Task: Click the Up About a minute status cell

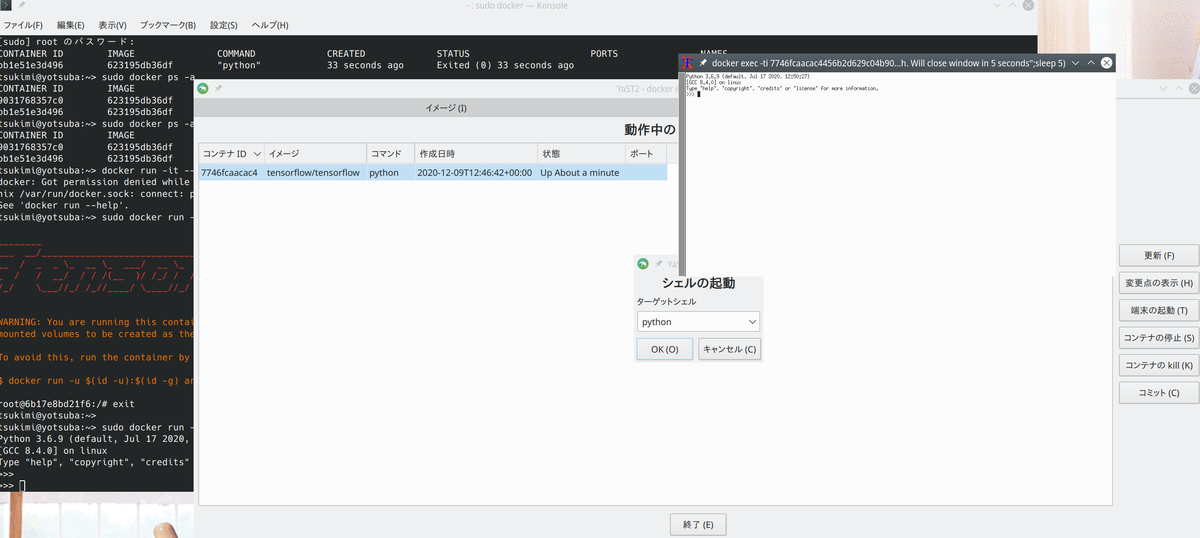Action: tap(580, 173)
